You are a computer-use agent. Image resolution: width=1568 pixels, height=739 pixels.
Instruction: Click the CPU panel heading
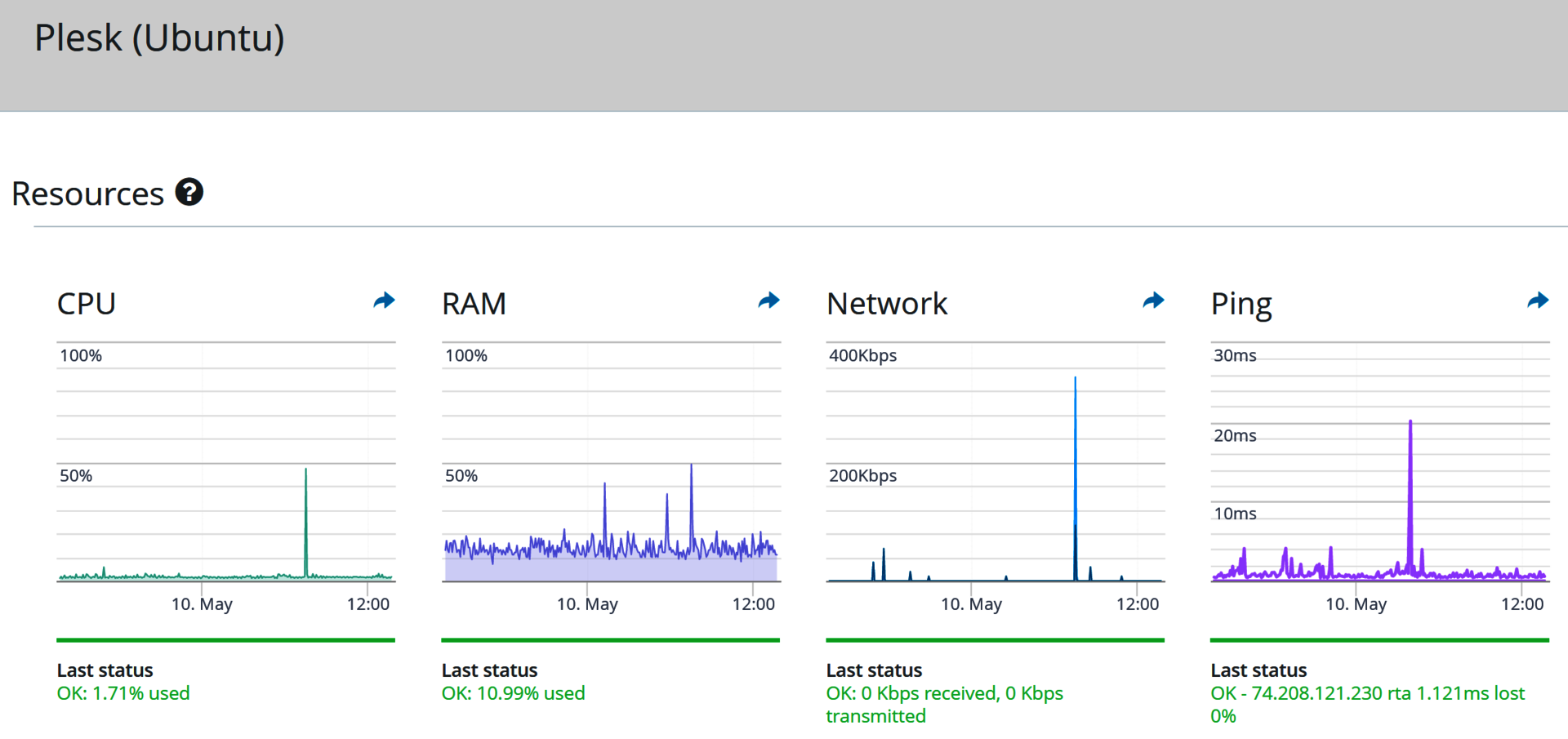pos(87,304)
